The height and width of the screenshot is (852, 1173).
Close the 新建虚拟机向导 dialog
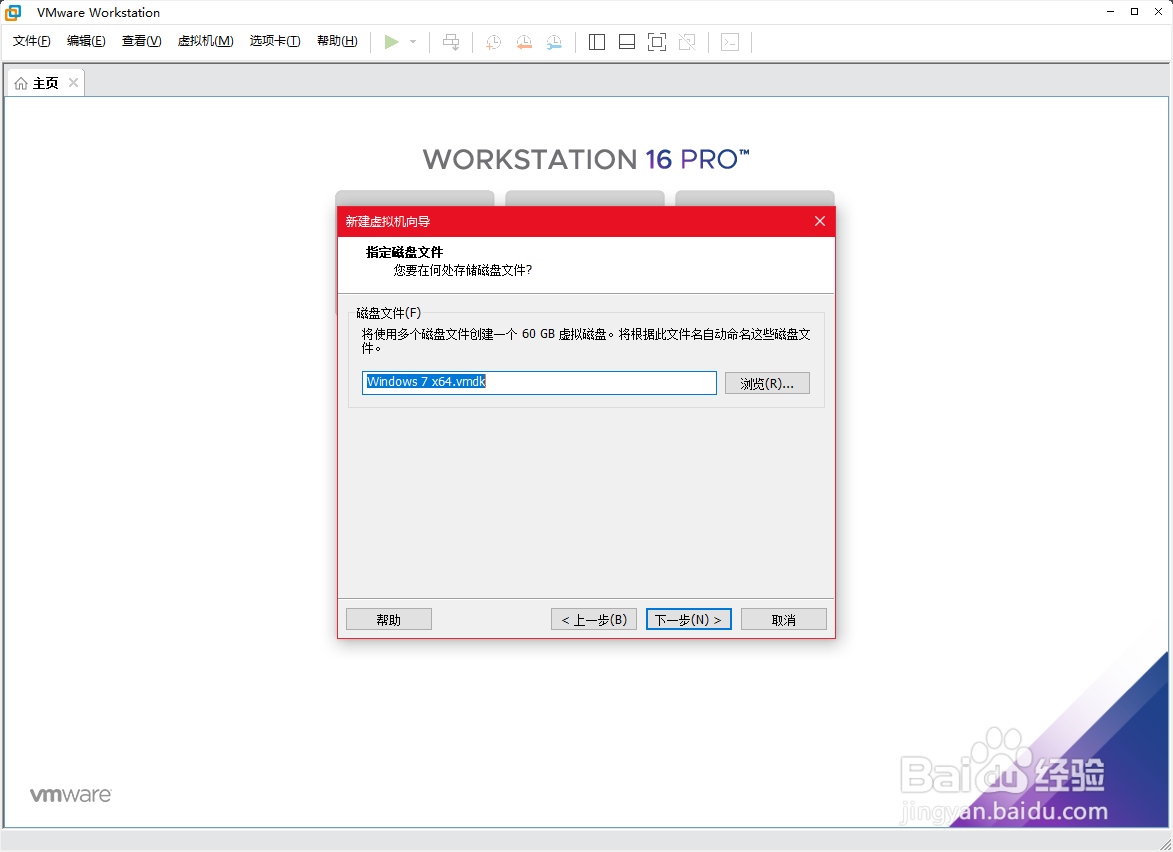[x=820, y=221]
